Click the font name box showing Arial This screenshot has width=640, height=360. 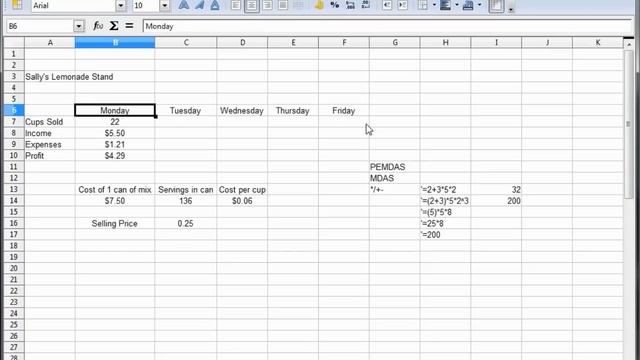(x=73, y=5)
